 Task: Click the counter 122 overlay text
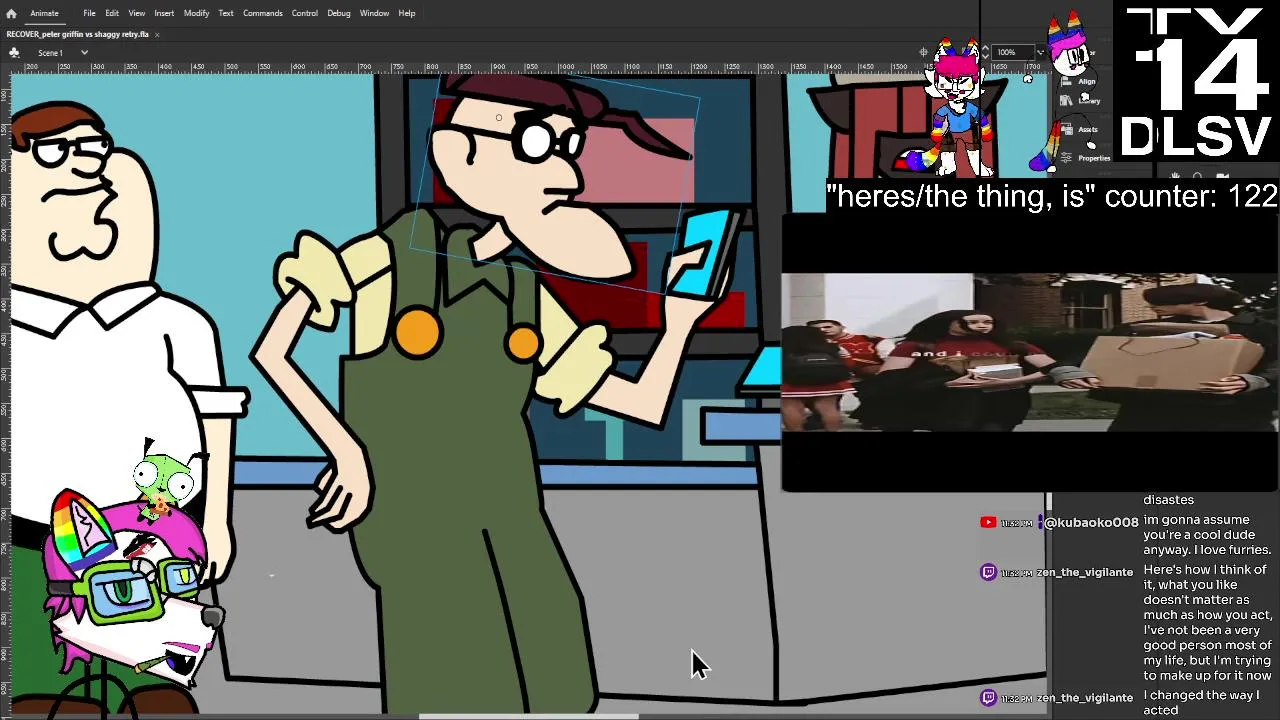(x=1052, y=196)
